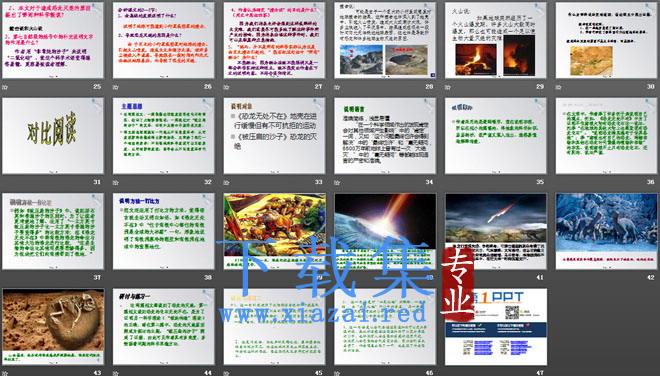This screenshot has height=376, width=660.
Task: Select slide 33 listing two article titles
Action: click(274, 136)
